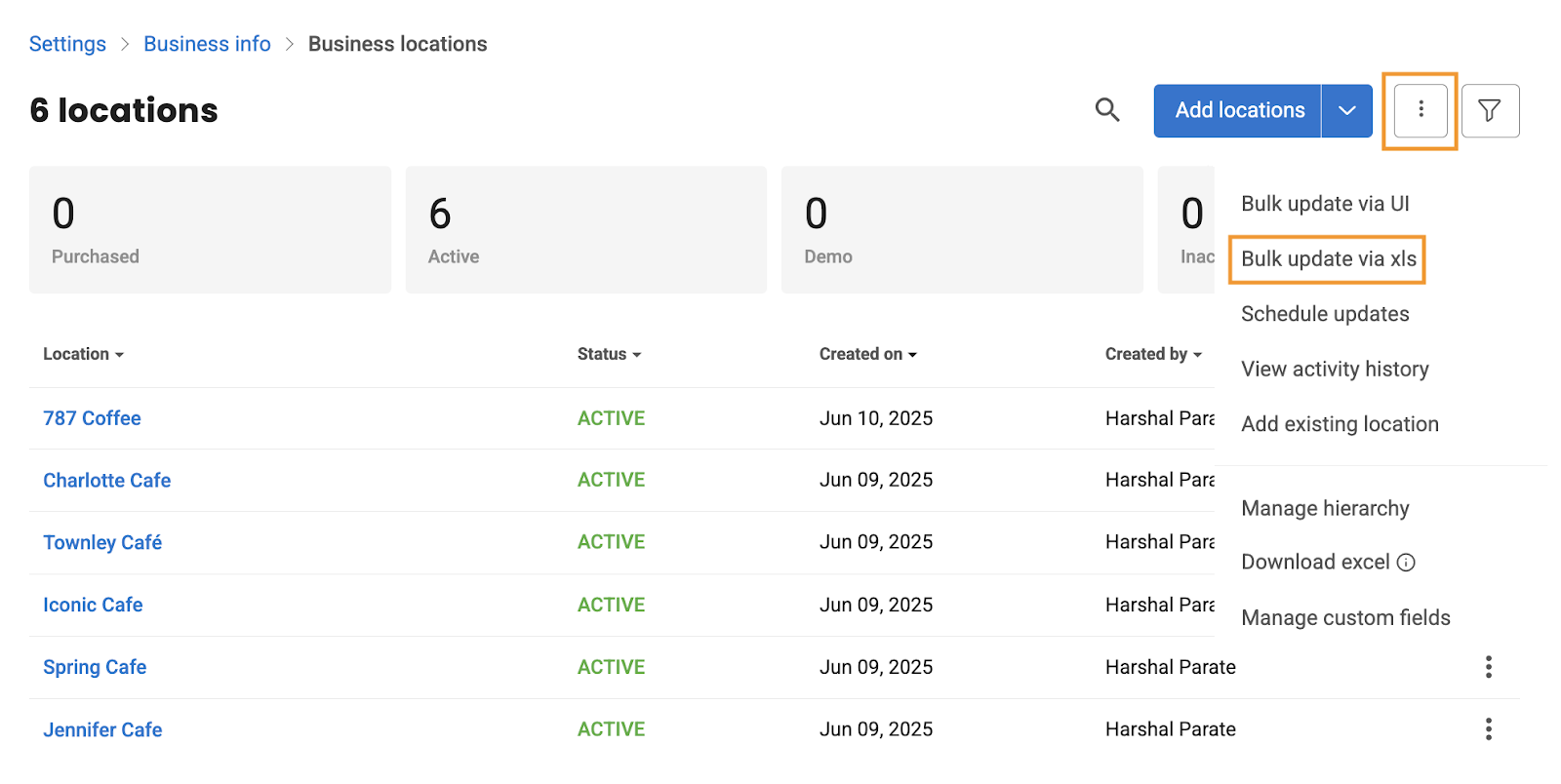This screenshot has width=1561, height=784.
Task: Click the Purchased count card
Action: point(210,229)
